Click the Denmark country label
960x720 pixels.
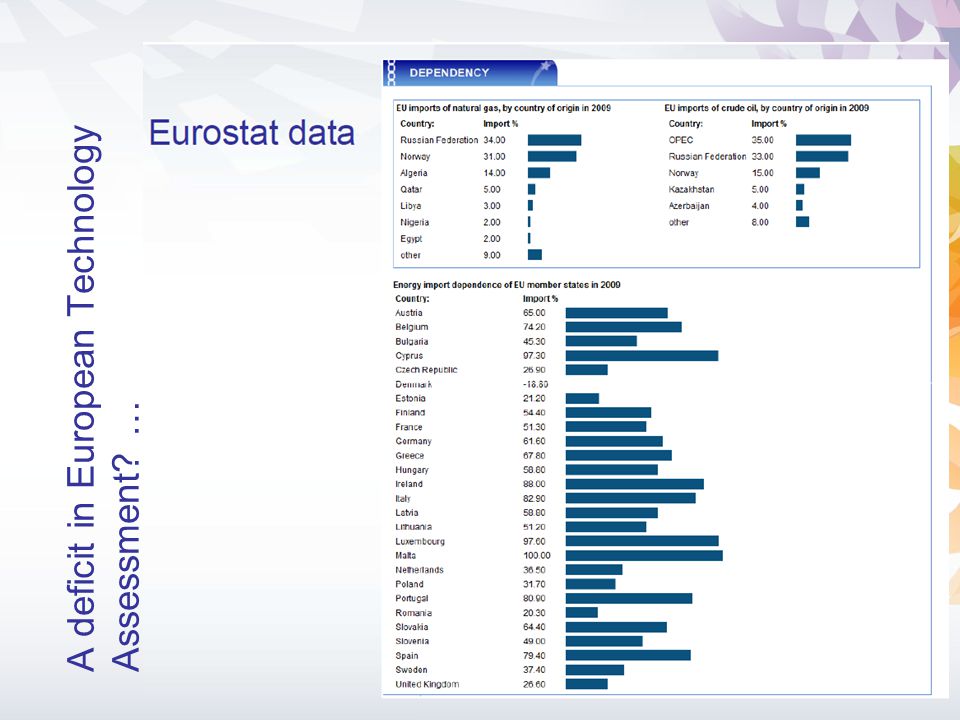414,384
